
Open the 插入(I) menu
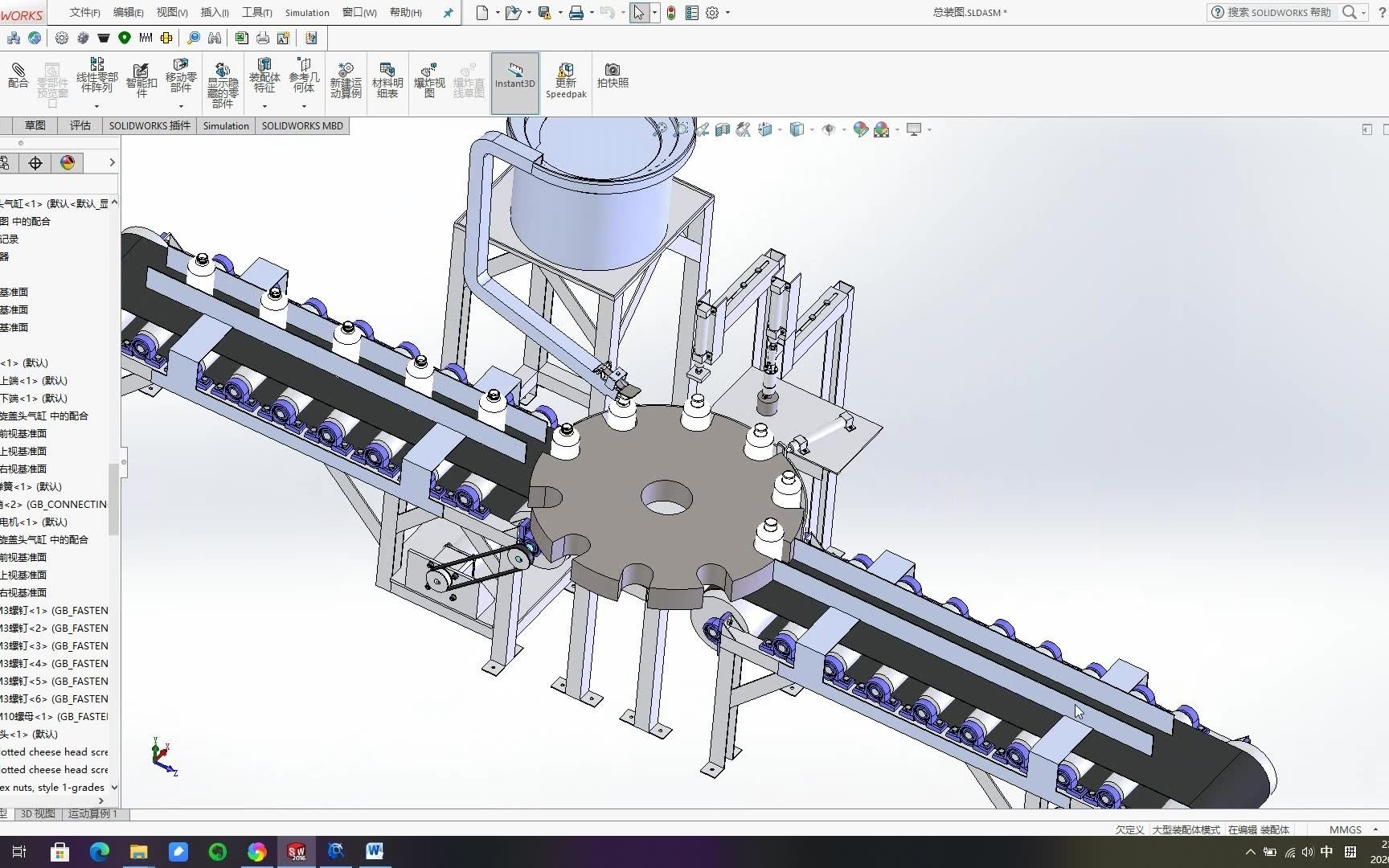(x=214, y=13)
